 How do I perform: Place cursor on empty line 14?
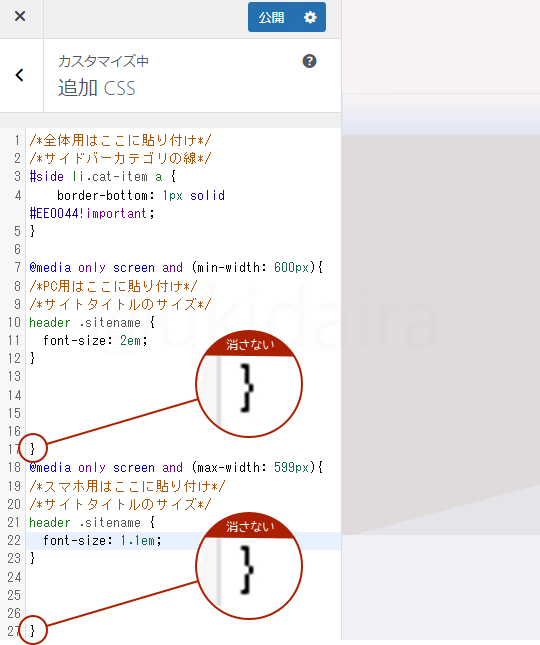pos(183,395)
